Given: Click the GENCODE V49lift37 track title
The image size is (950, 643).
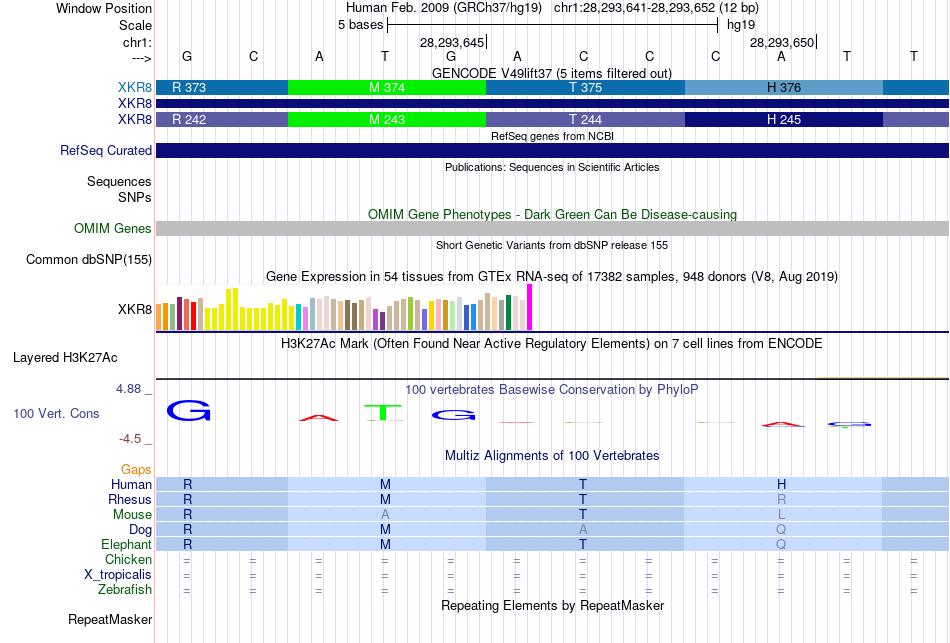Looking at the screenshot, I should [x=552, y=73].
